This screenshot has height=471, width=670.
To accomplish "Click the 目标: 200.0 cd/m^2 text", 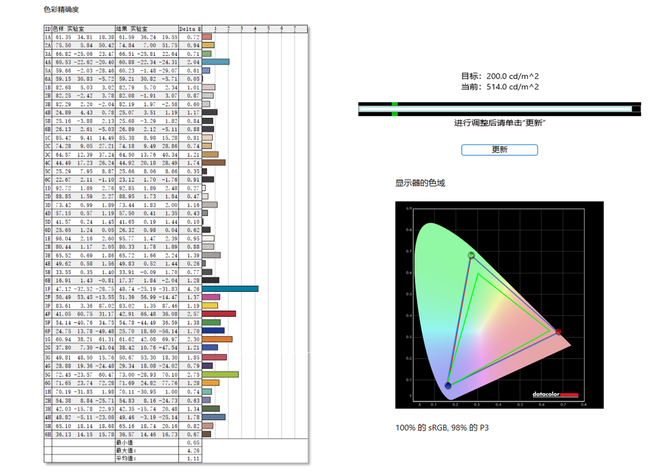I will point(500,76).
